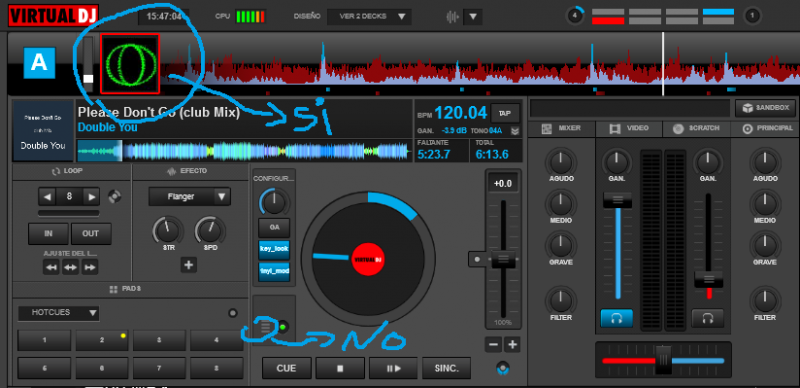Viewport: 800px width, 388px height.
Task: Click the loop double-arrow adjust icon
Action: [x=70, y=267]
